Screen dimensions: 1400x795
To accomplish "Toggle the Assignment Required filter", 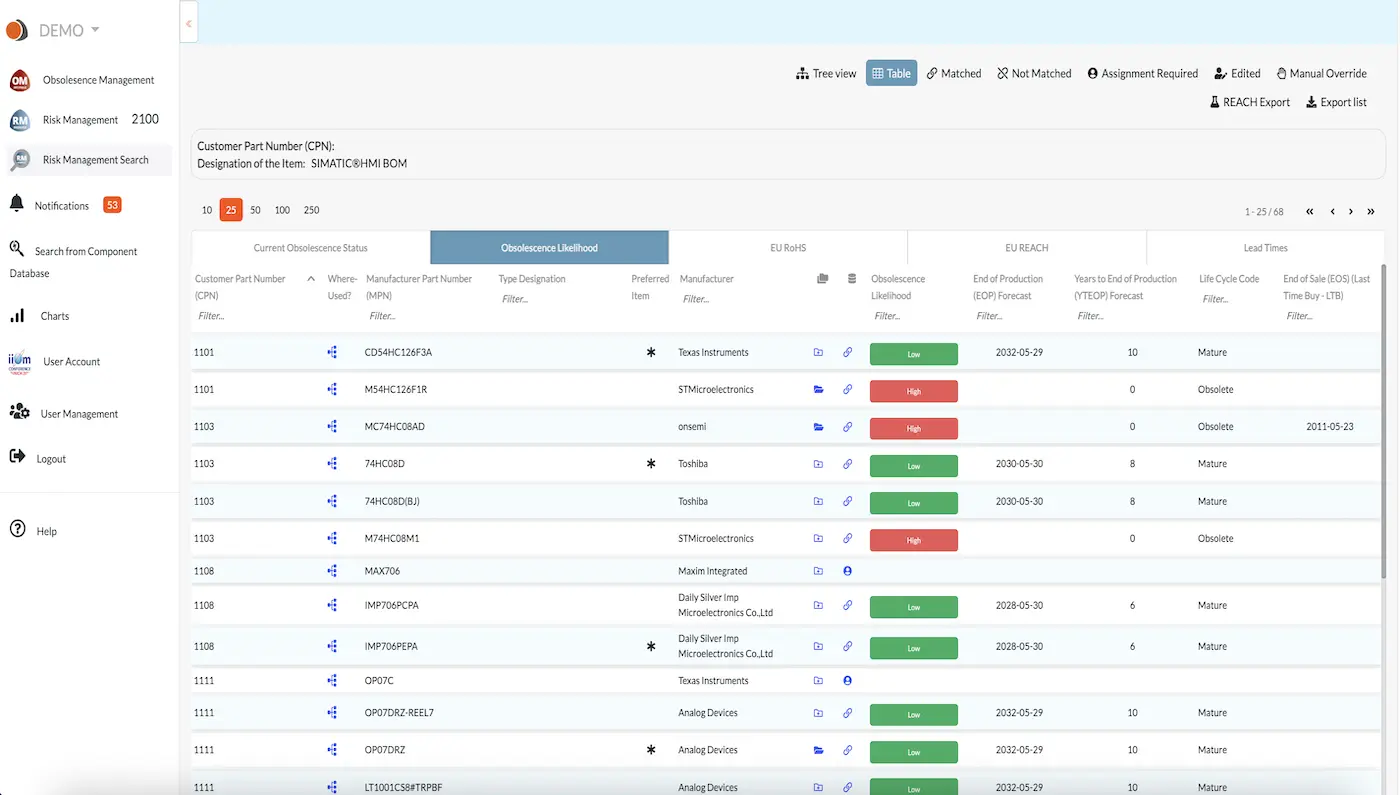I will point(1141,73).
